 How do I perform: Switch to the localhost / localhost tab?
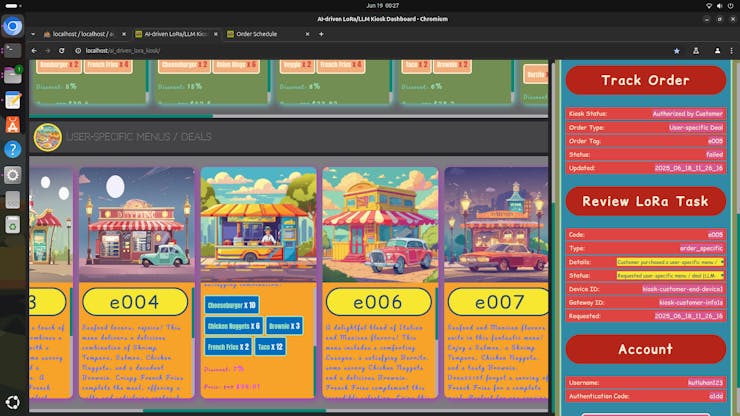tap(78, 34)
